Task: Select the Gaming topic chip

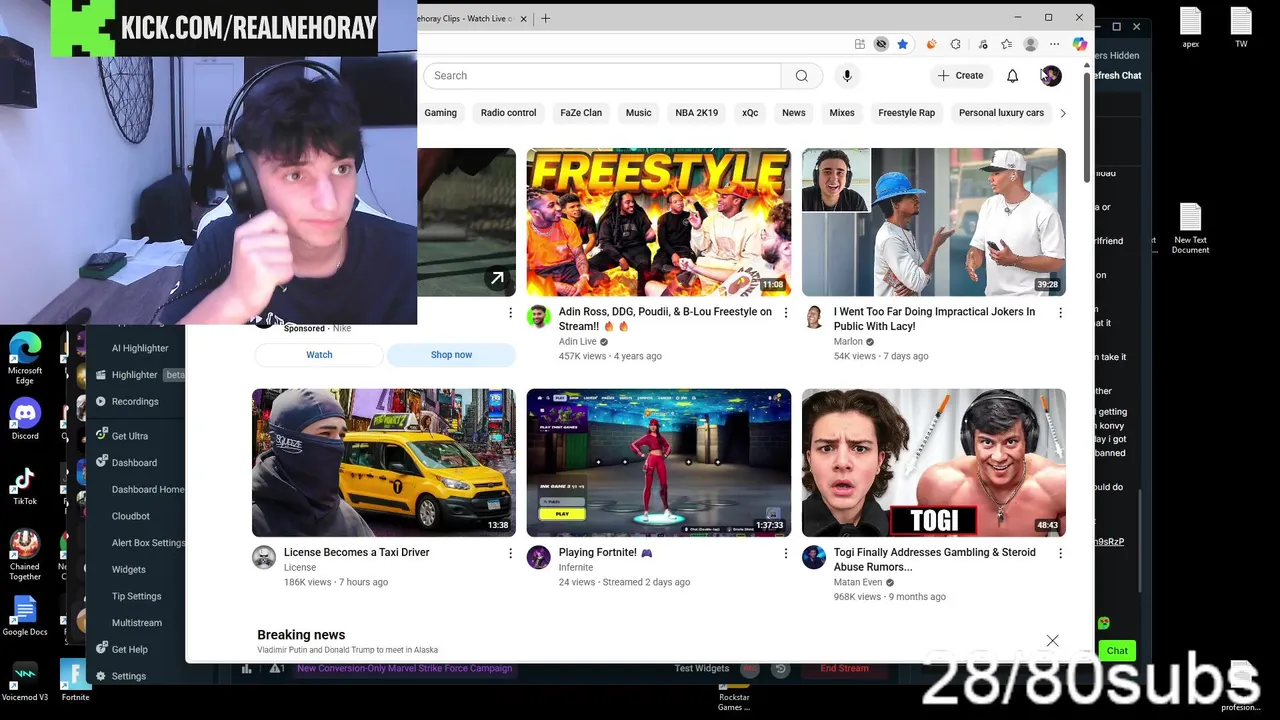Action: (x=440, y=113)
